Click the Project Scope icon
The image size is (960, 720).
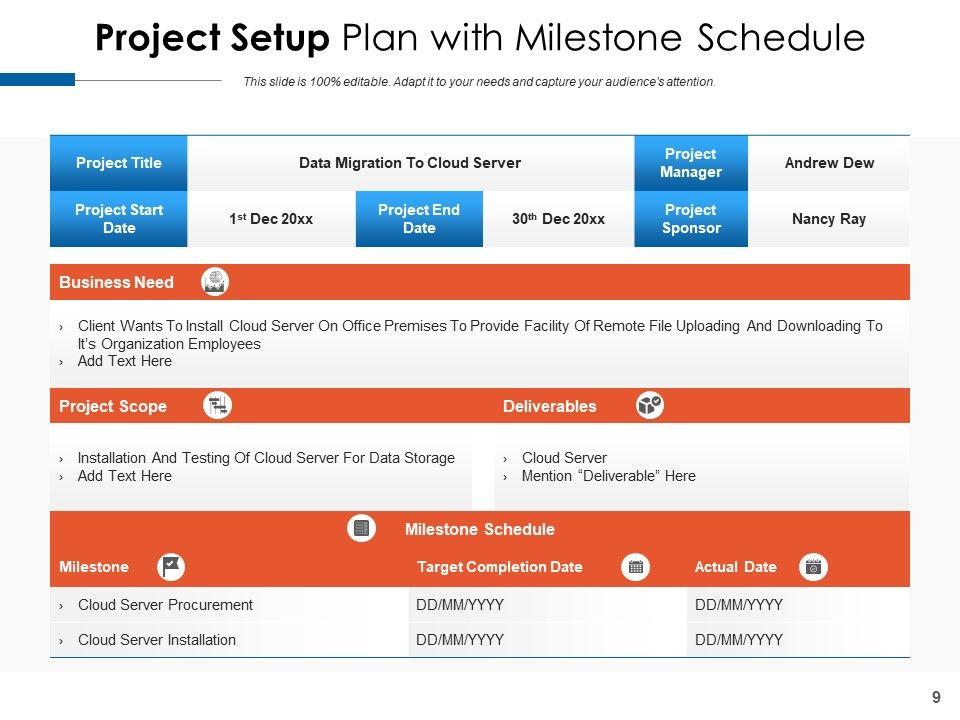coord(218,406)
